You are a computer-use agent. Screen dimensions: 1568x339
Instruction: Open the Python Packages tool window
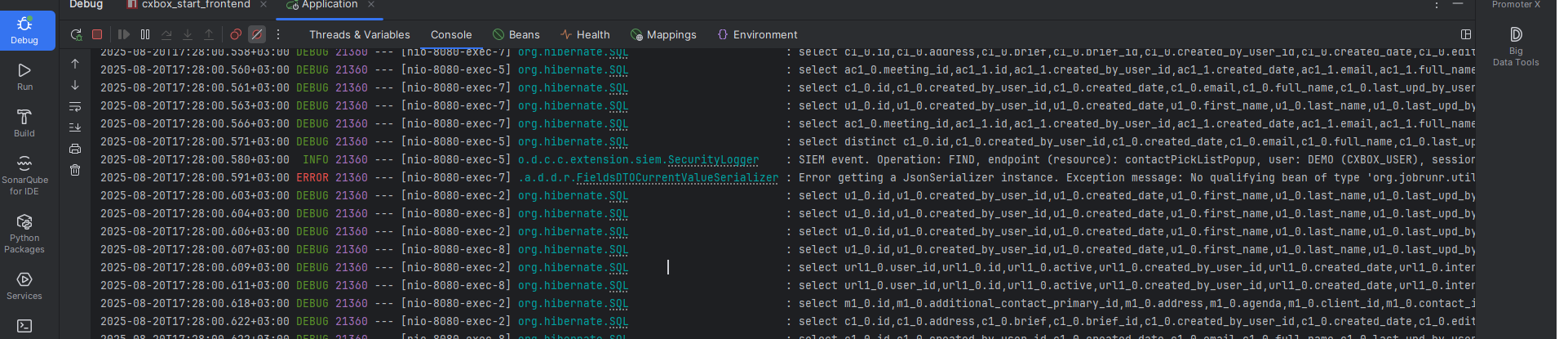[x=24, y=234]
